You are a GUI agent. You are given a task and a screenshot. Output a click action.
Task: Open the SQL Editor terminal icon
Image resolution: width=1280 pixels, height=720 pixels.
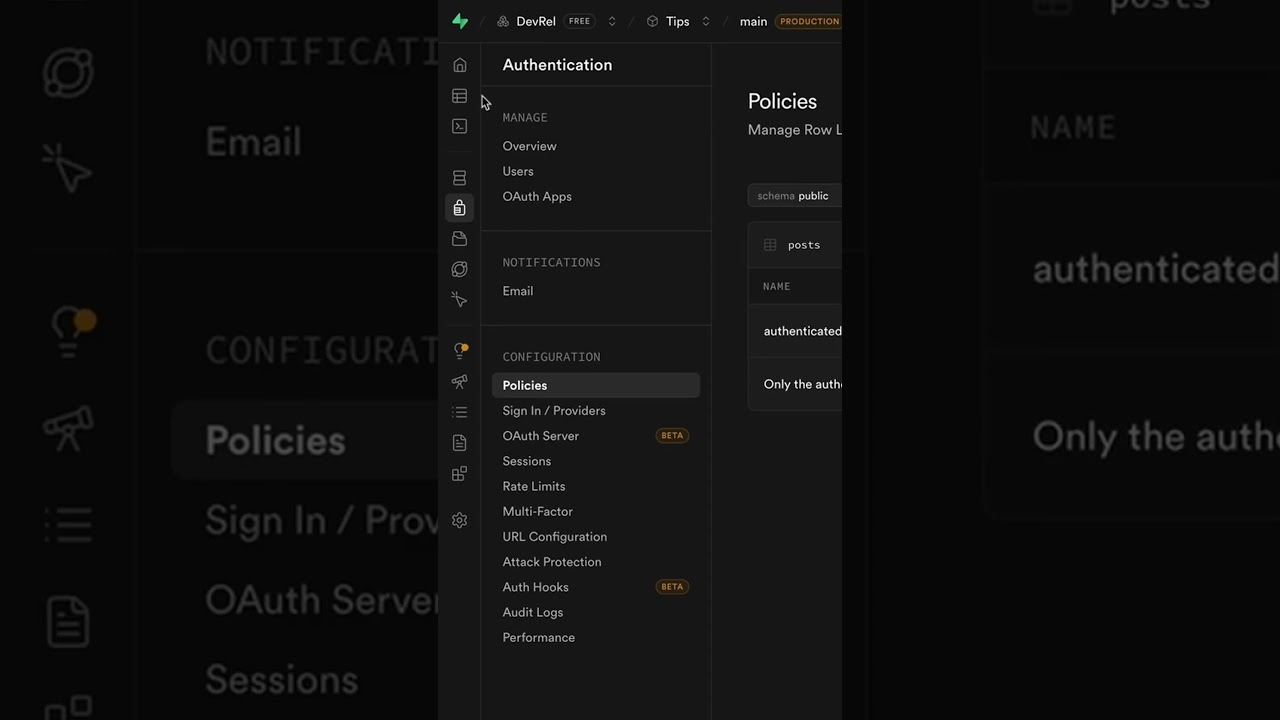pos(460,126)
